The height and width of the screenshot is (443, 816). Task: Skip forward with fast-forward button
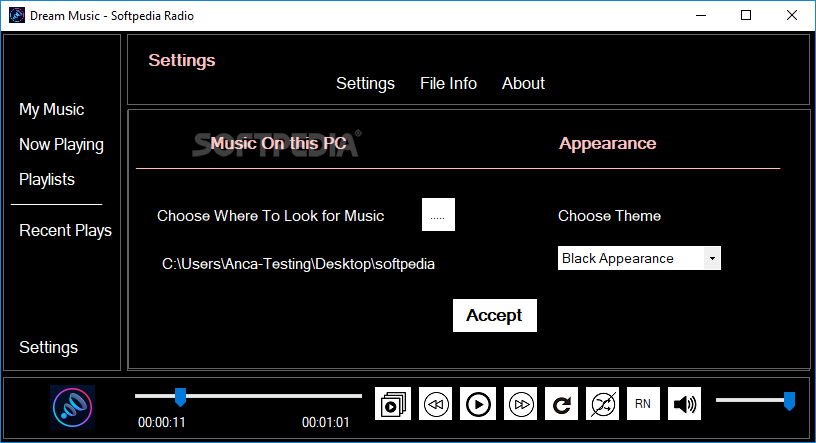521,403
